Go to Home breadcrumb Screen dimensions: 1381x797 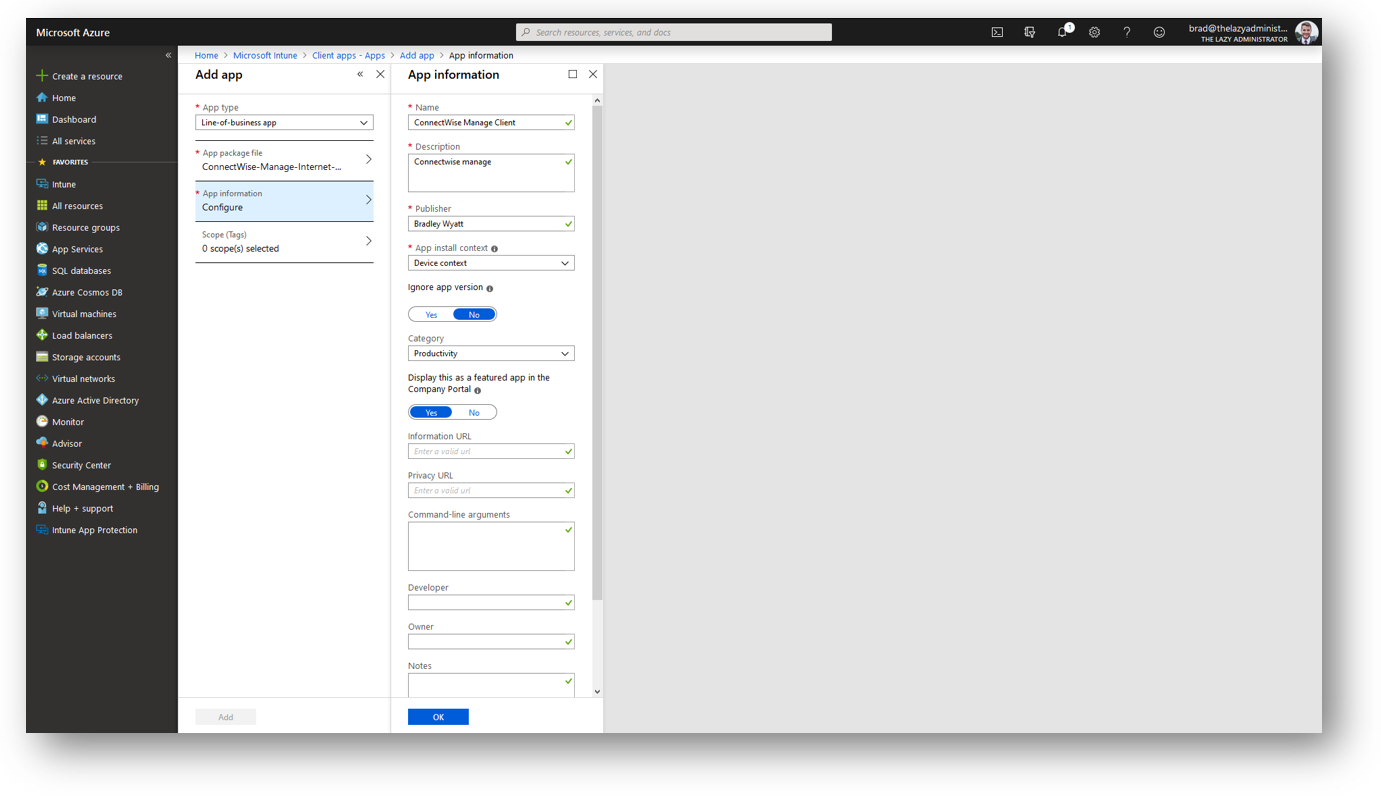[x=206, y=55]
